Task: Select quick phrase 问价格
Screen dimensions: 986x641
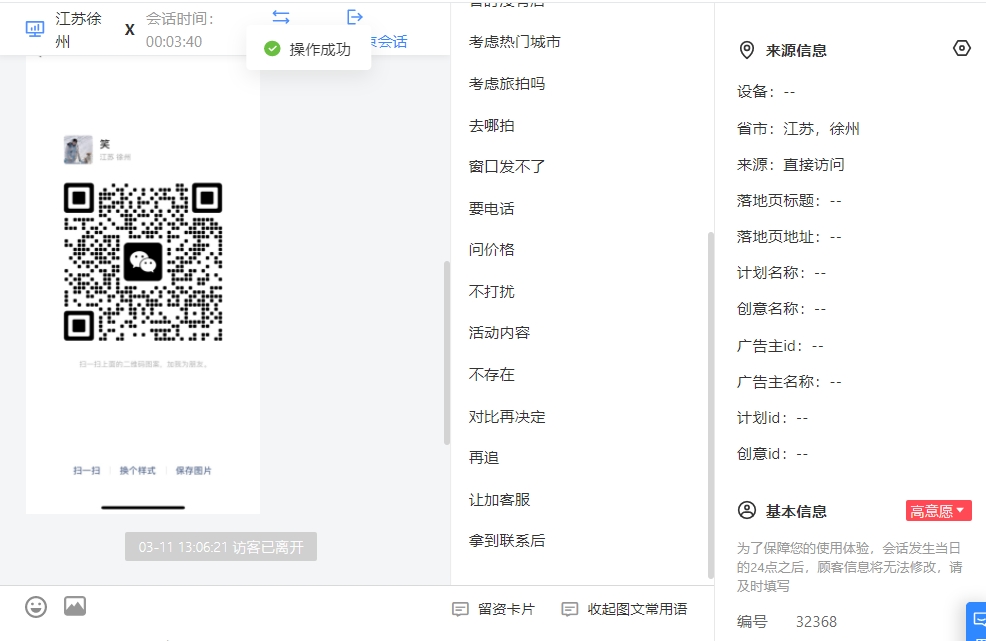Action: tap(492, 250)
